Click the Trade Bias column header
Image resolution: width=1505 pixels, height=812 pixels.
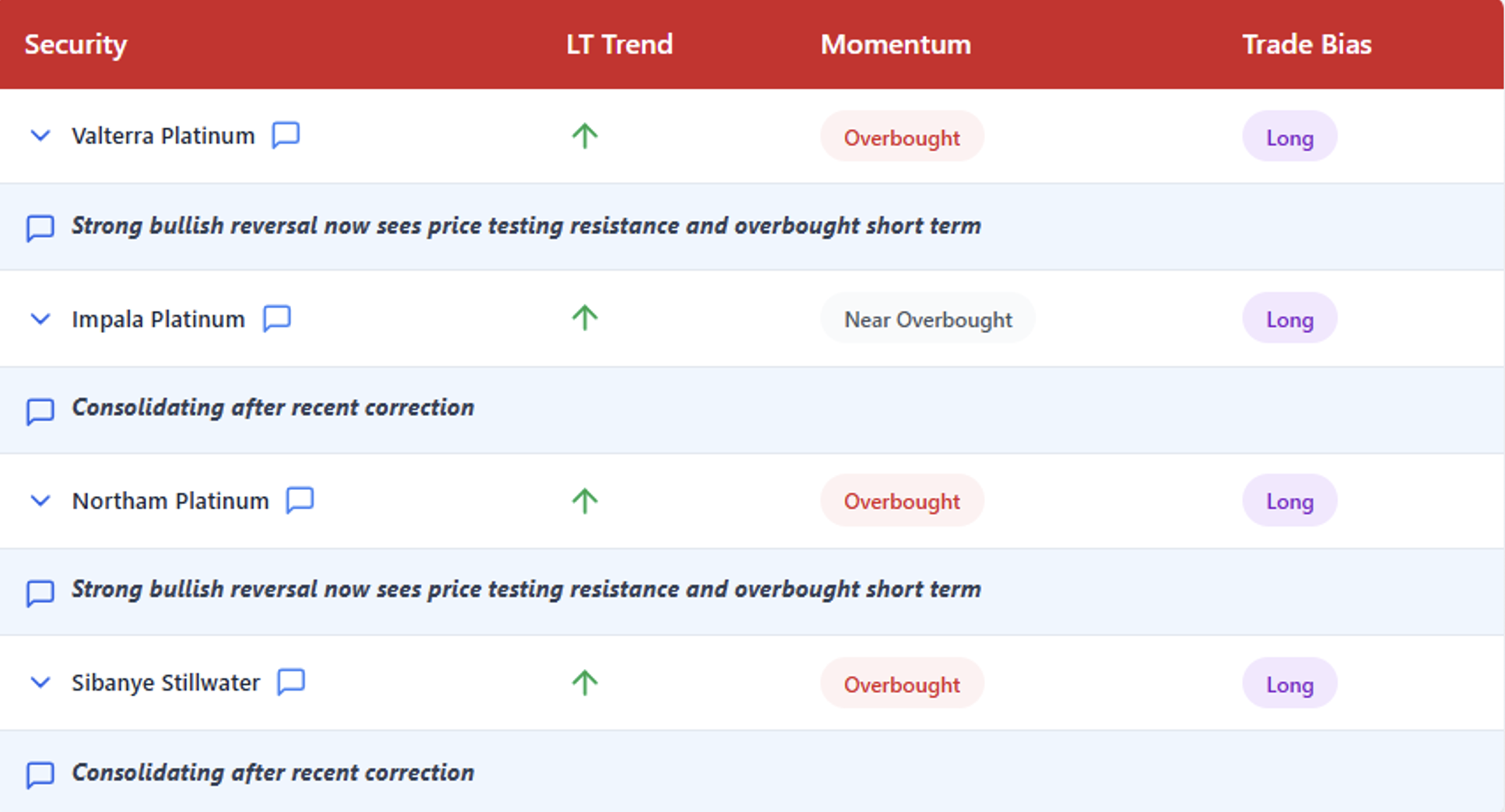pyautogui.click(x=1306, y=44)
